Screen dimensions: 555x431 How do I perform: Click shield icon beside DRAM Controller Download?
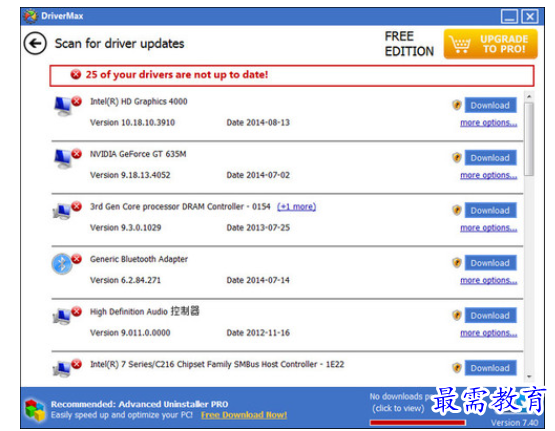457,210
